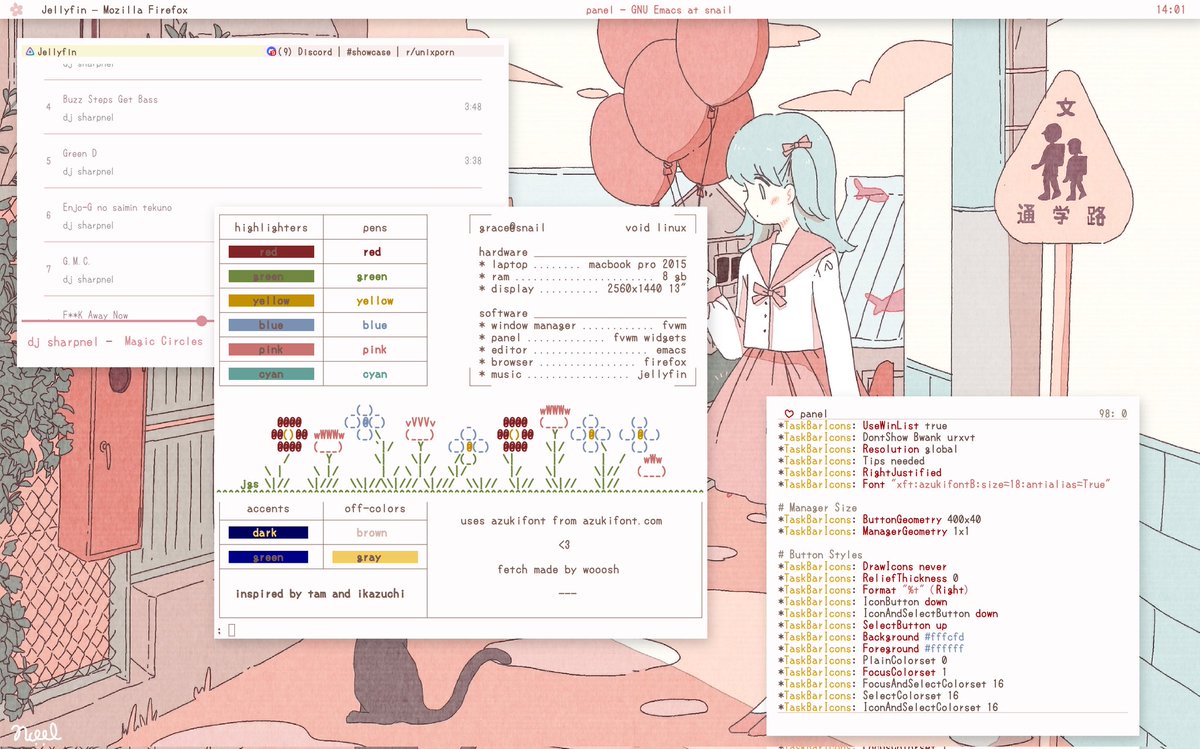Click the off-colors table header
Image resolution: width=1200 pixels, height=749 pixels.
(x=375, y=509)
